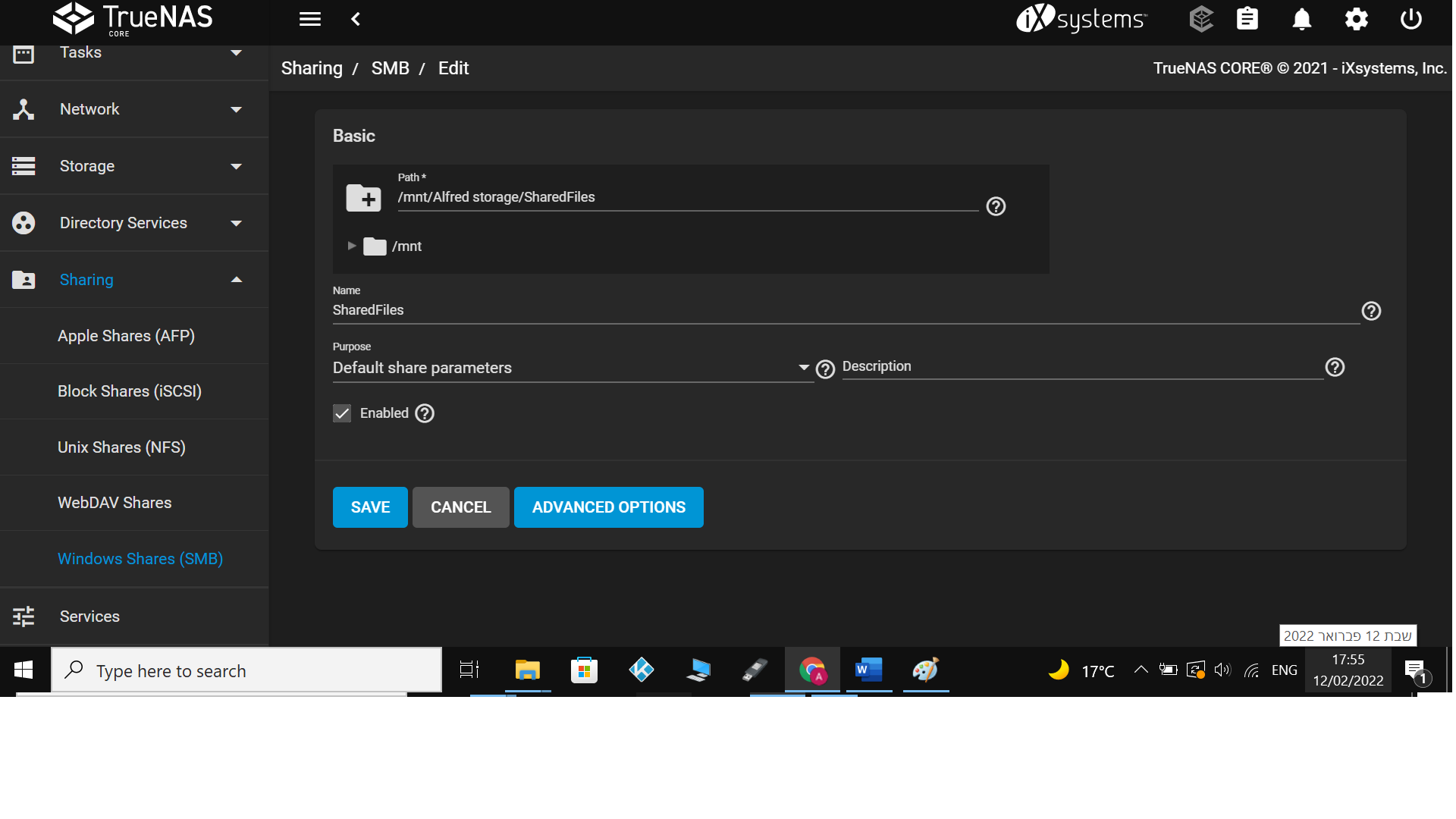
Task: Open network Wi-Fi tray icon
Action: click(x=1252, y=670)
